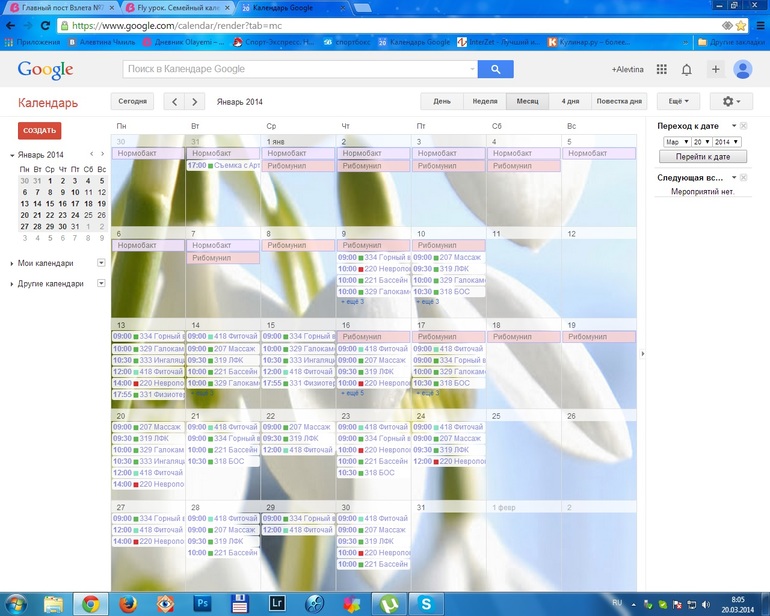
Task: Launch Photoshop from the taskbar
Action: [201, 603]
